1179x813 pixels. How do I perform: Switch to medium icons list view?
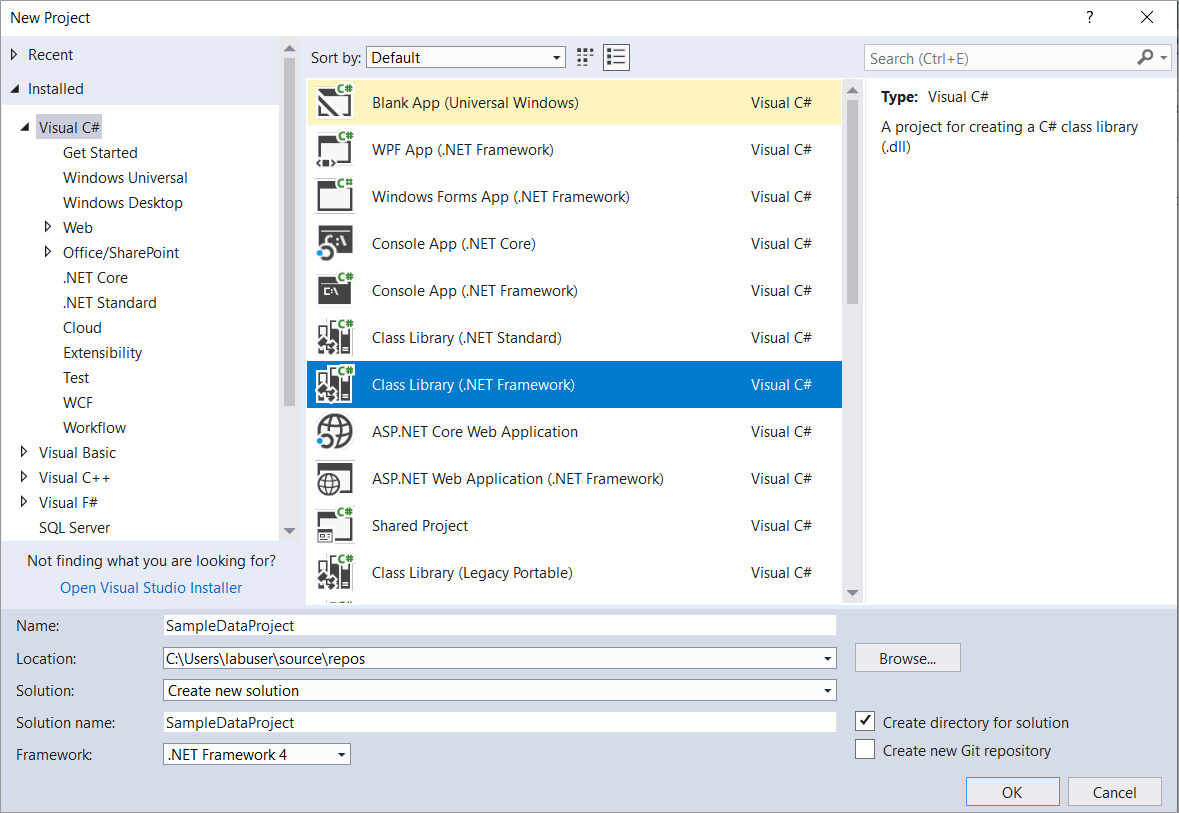[616, 58]
